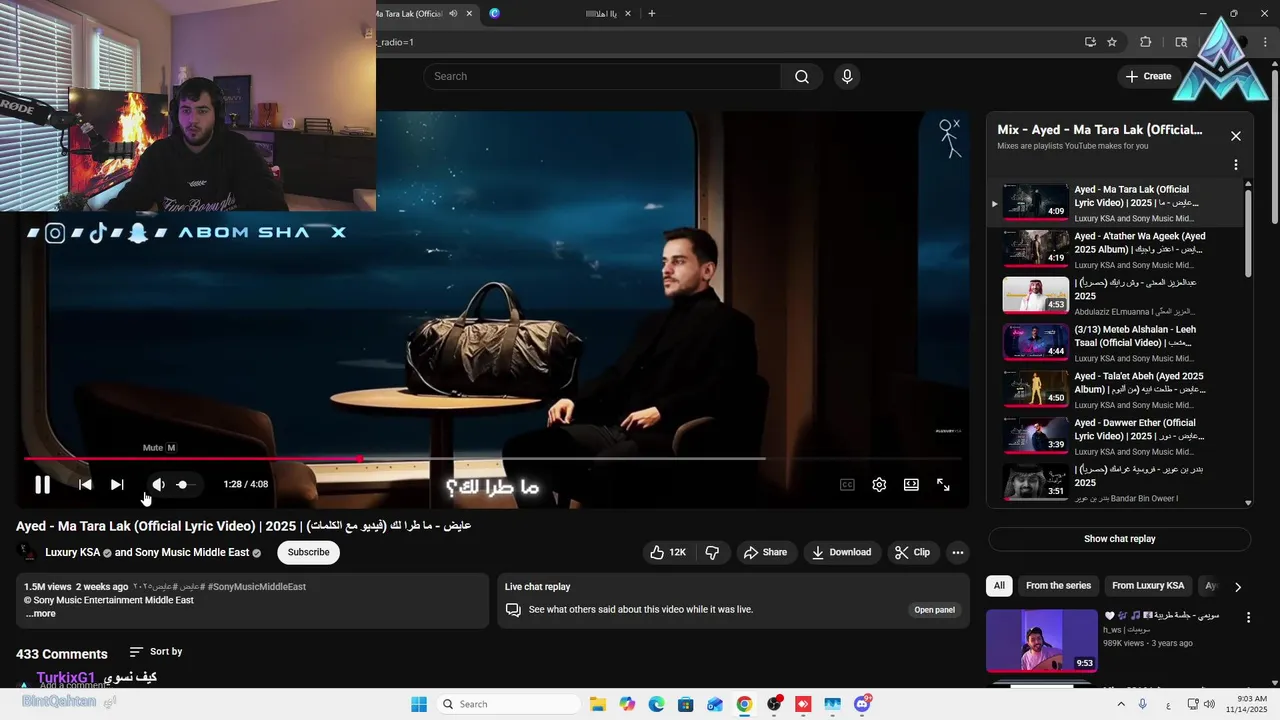Viewport: 1280px width, 720px height.
Task: Select the From the series chip
Action: (1058, 586)
